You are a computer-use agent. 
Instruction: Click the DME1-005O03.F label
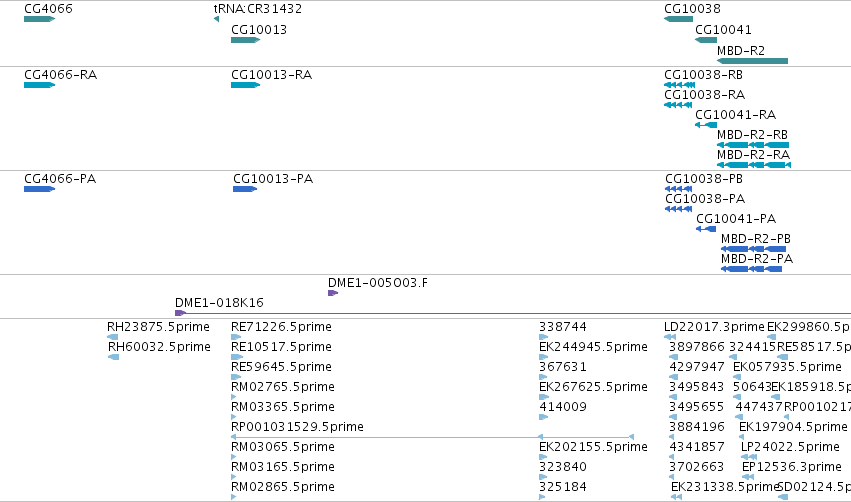378,283
